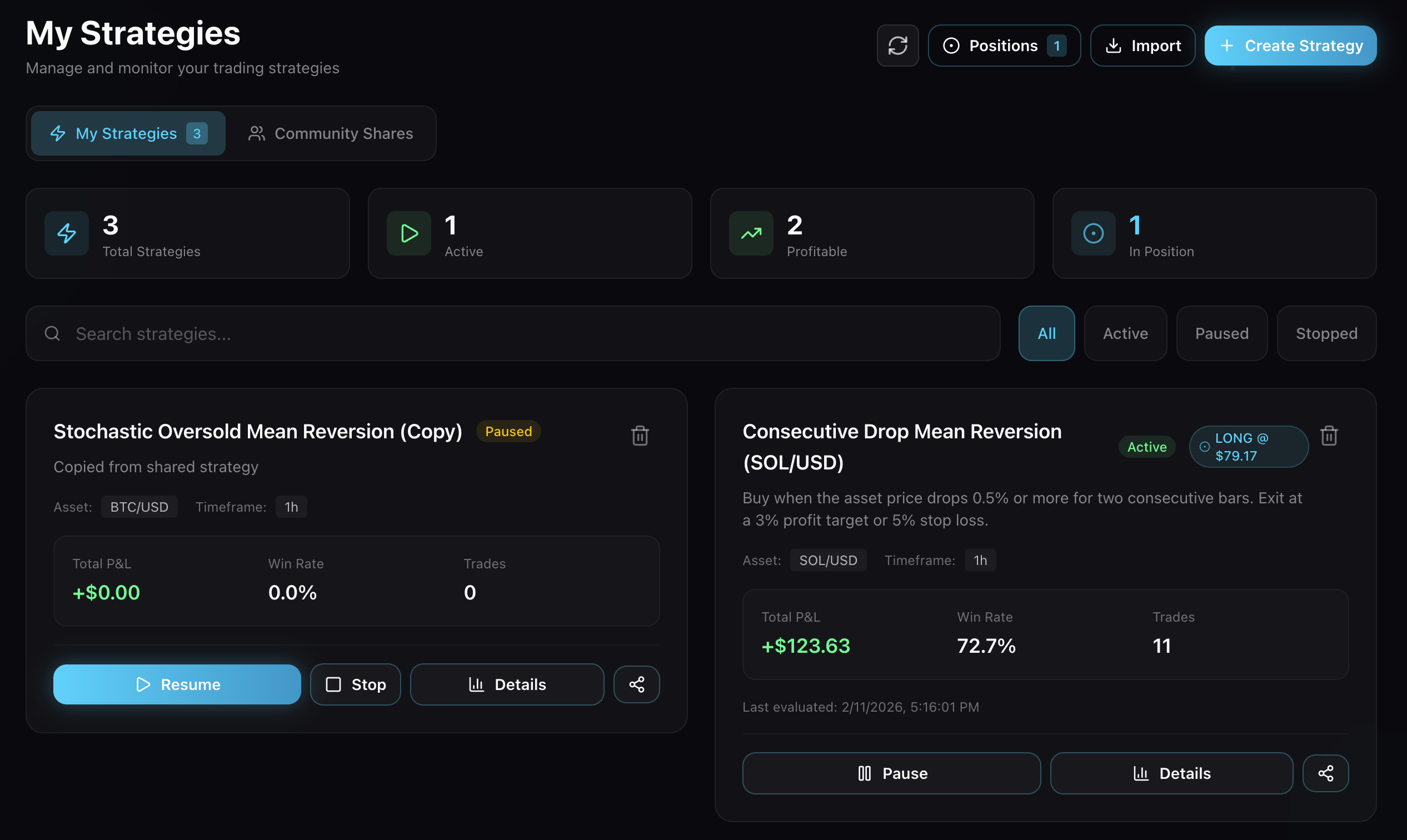Delete the Stochastic Oversold strategy via trash icon
Image resolution: width=1407 pixels, height=840 pixels.
pyautogui.click(x=640, y=436)
